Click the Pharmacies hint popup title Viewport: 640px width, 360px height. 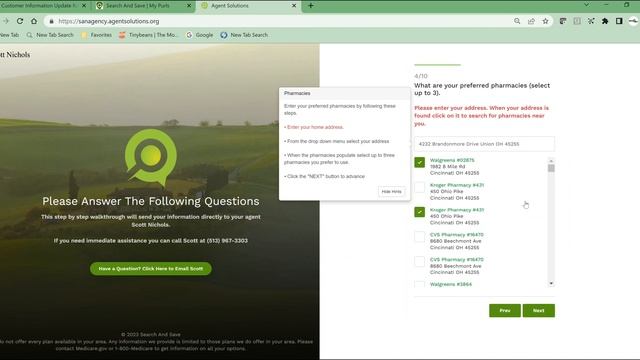(x=297, y=93)
